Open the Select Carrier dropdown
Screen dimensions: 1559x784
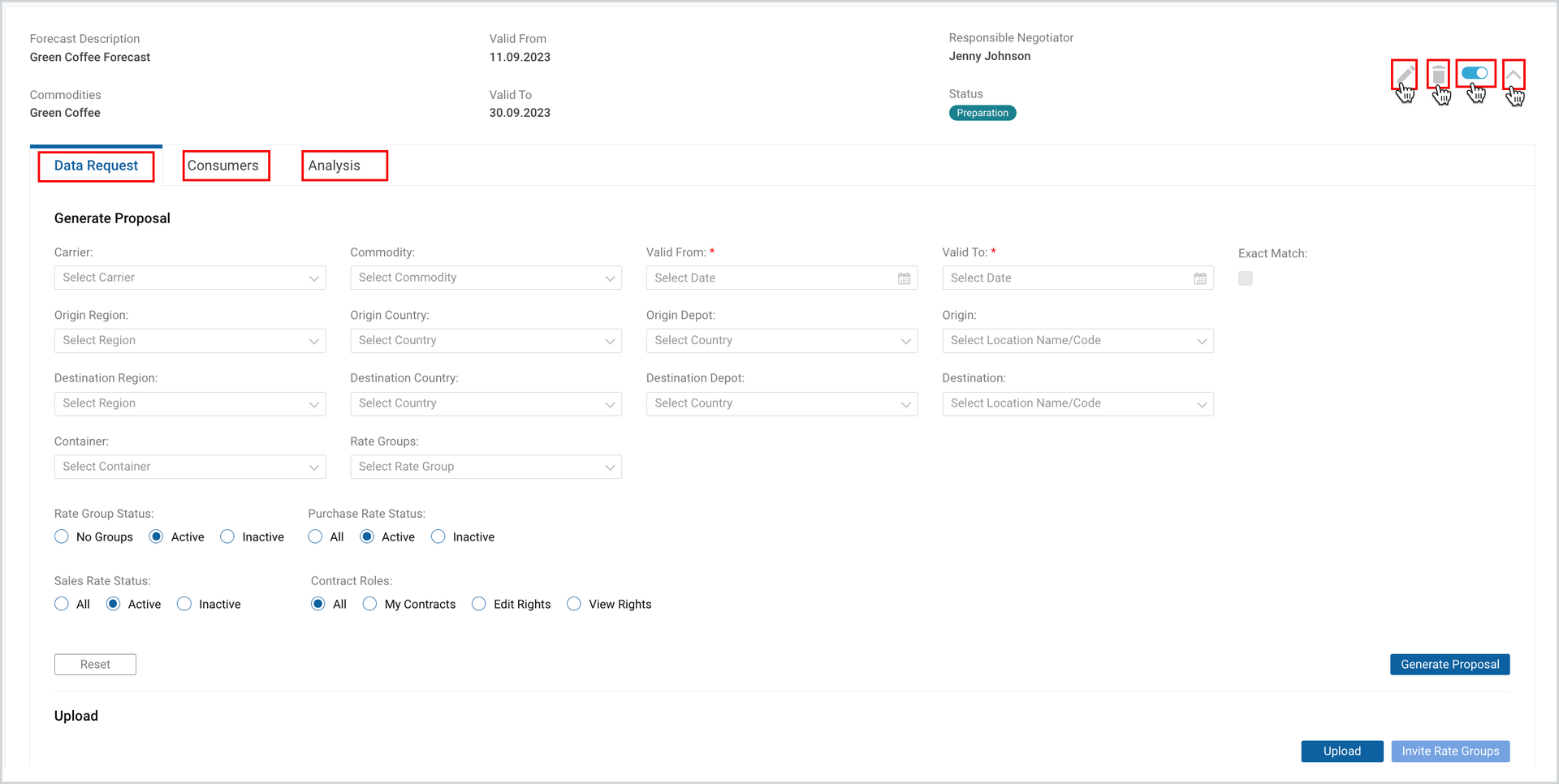190,278
